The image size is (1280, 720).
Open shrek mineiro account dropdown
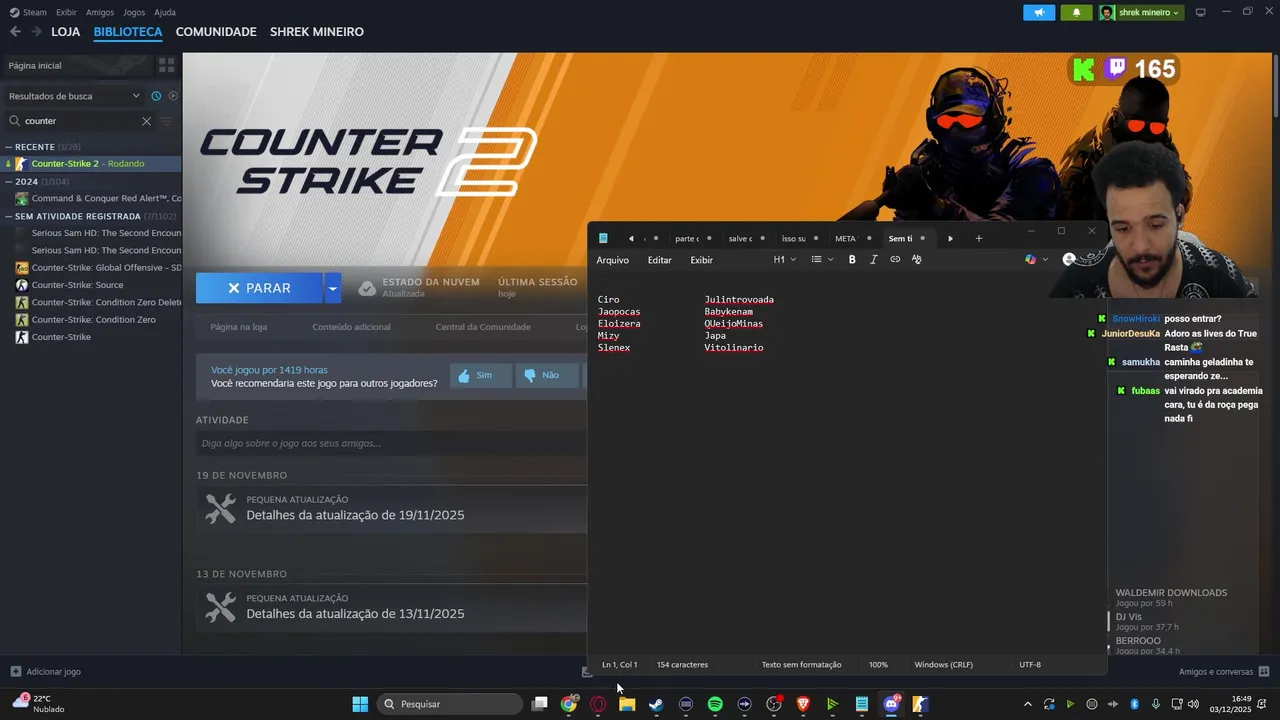click(1141, 12)
